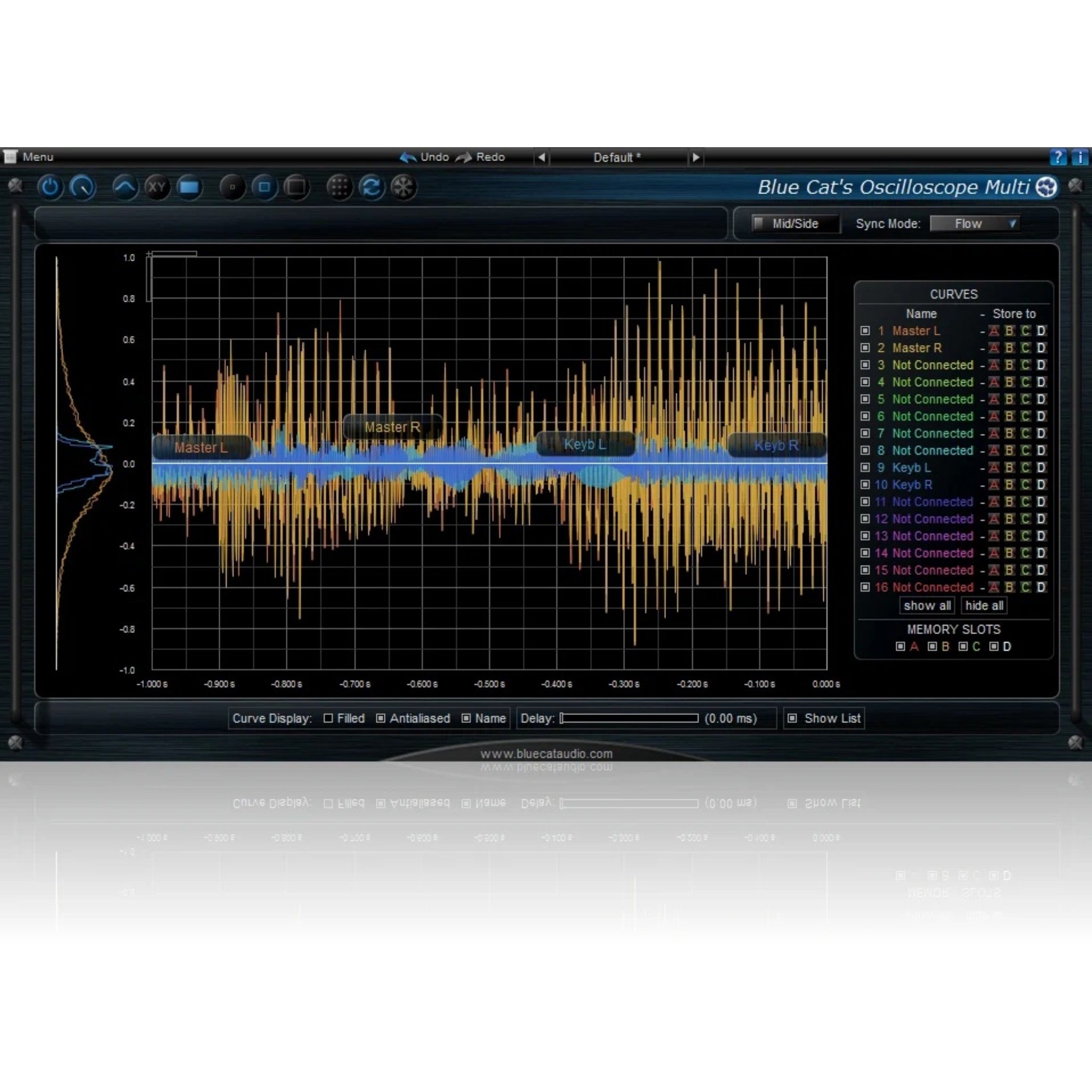Click the power on/off icon
This screenshot has width=1092, height=1092.
click(x=50, y=188)
